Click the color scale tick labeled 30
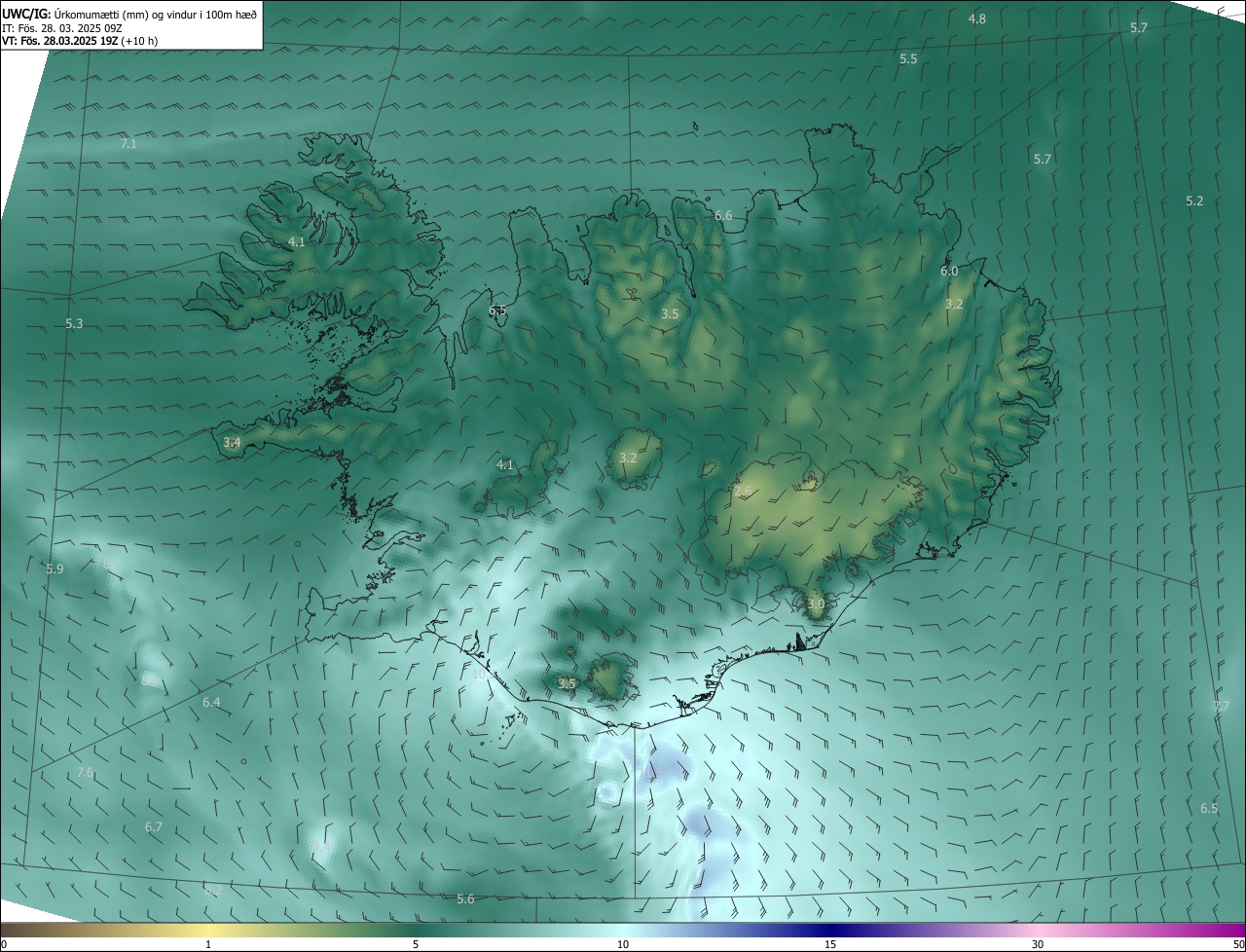1246x952 pixels. click(1038, 944)
